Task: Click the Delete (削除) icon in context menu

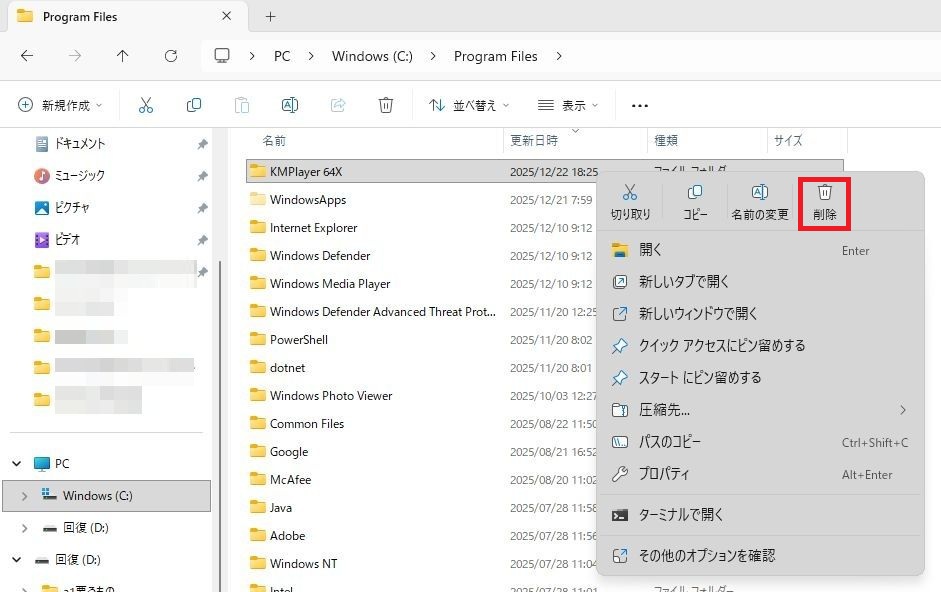Action: (x=825, y=202)
